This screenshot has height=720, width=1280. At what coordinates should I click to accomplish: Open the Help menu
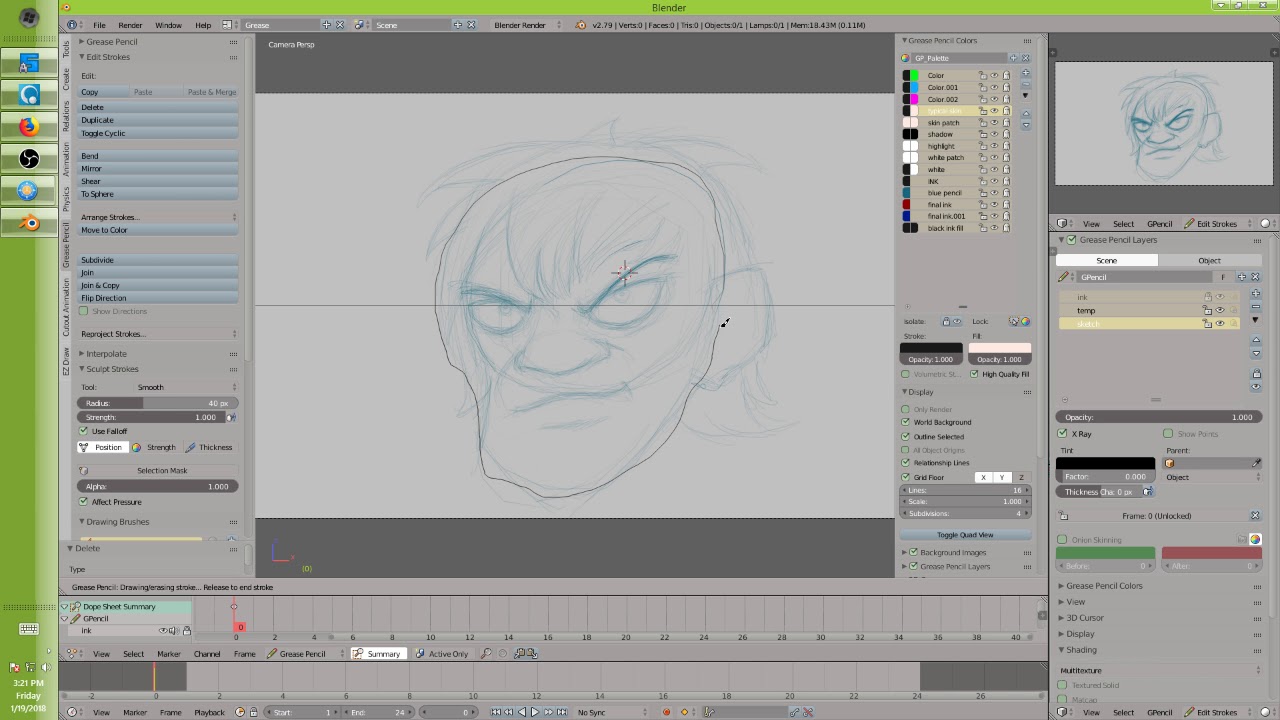(x=203, y=25)
